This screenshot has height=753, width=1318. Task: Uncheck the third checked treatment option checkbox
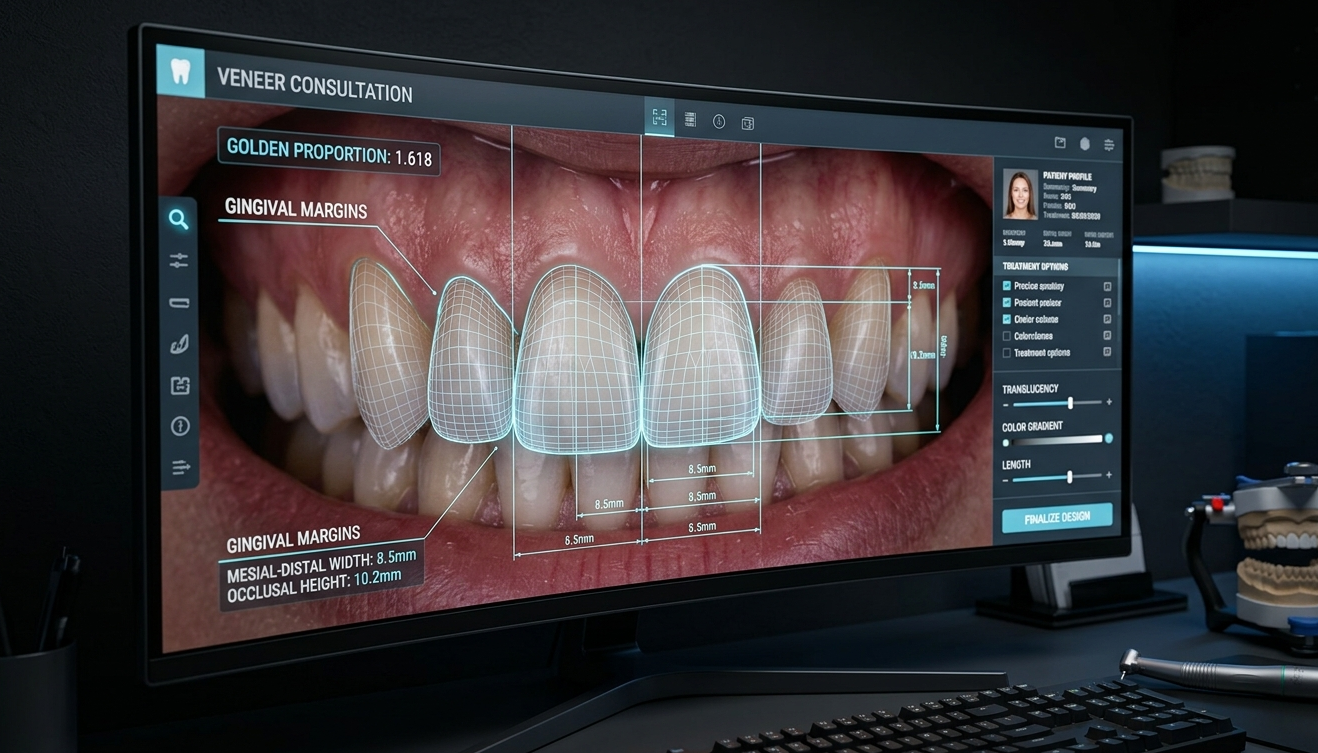1007,319
